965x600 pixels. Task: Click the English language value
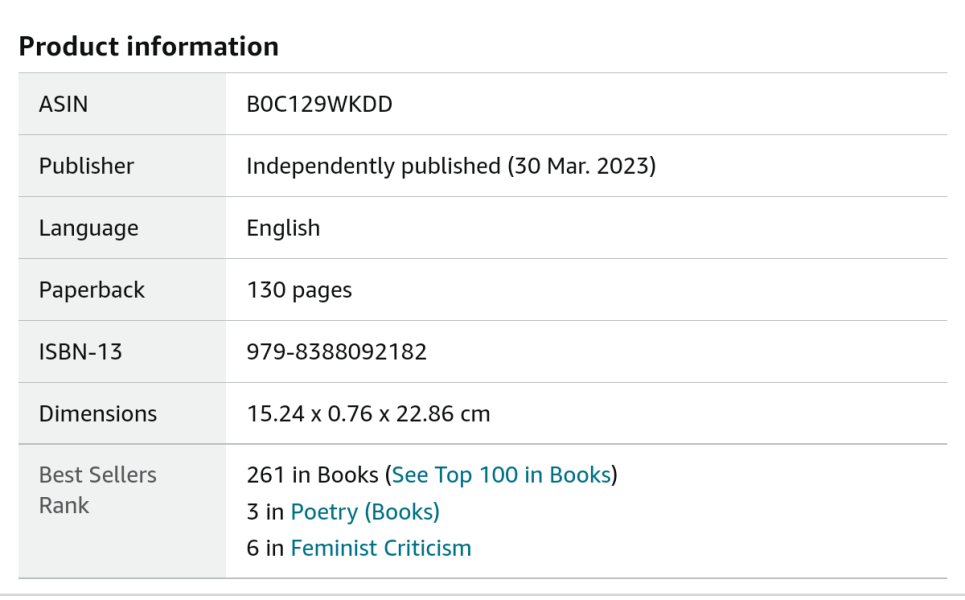coord(284,228)
